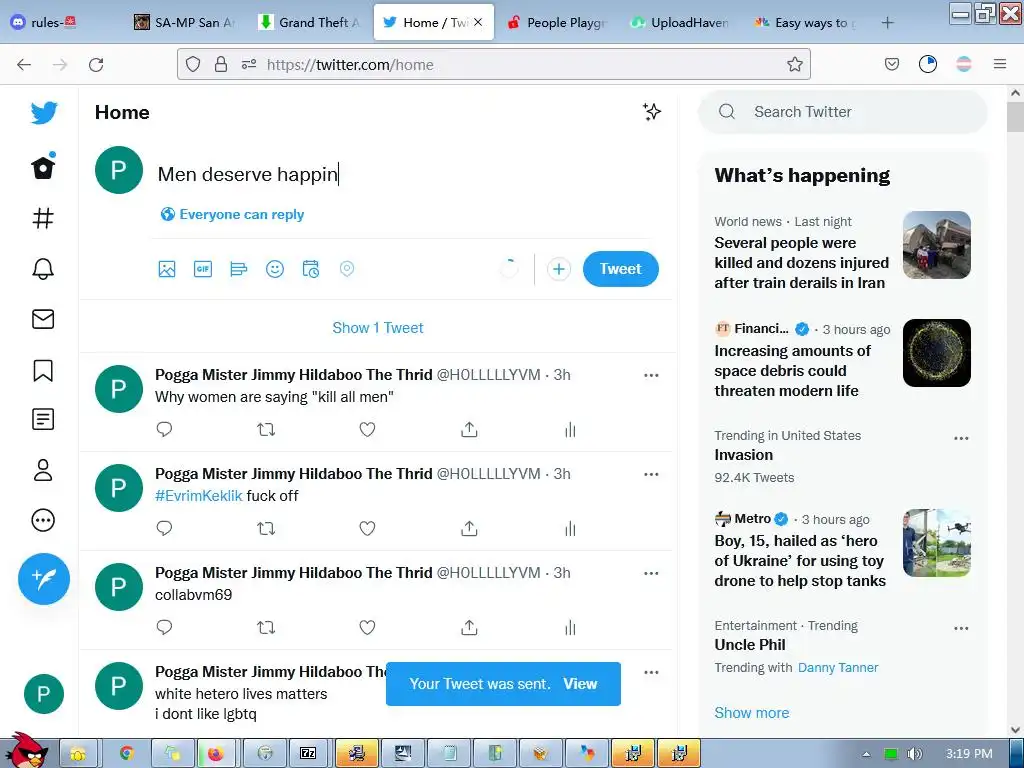Schedule the tweet with calendar icon
Image resolution: width=1024 pixels, height=768 pixels.
(311, 268)
